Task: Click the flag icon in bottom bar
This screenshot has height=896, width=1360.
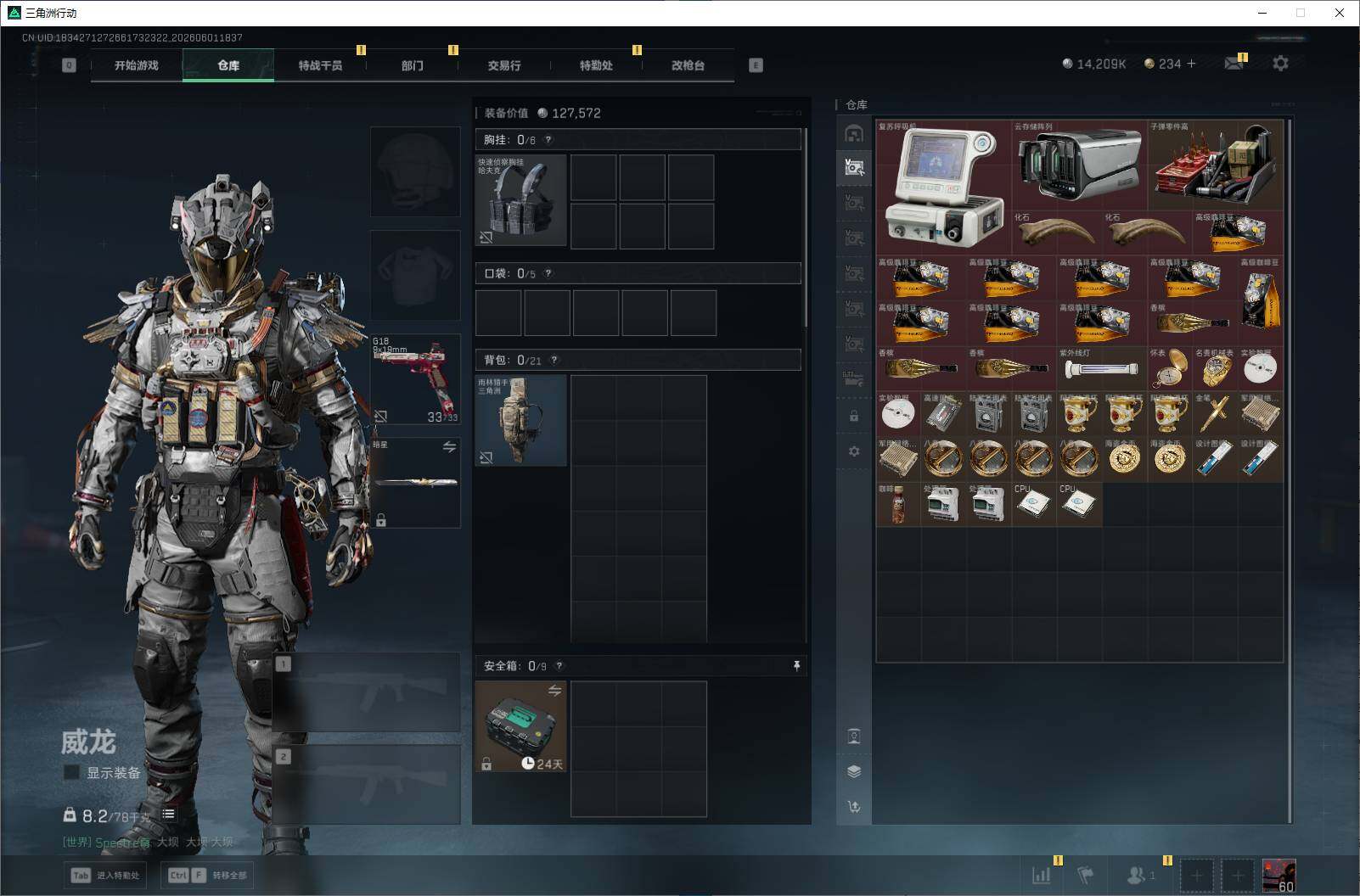Action: click(x=1086, y=875)
